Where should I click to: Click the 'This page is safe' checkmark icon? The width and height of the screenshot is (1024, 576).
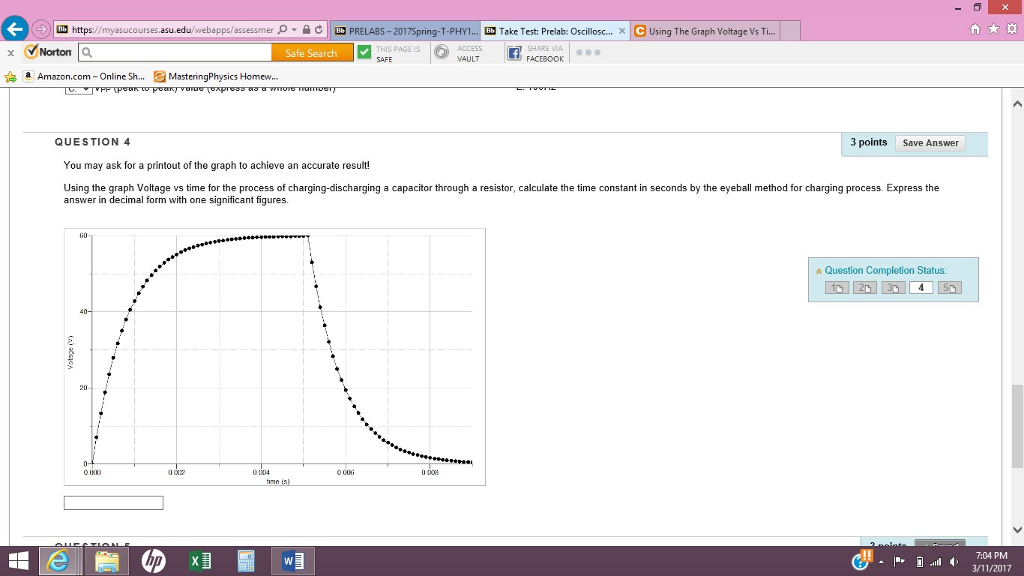[x=364, y=52]
